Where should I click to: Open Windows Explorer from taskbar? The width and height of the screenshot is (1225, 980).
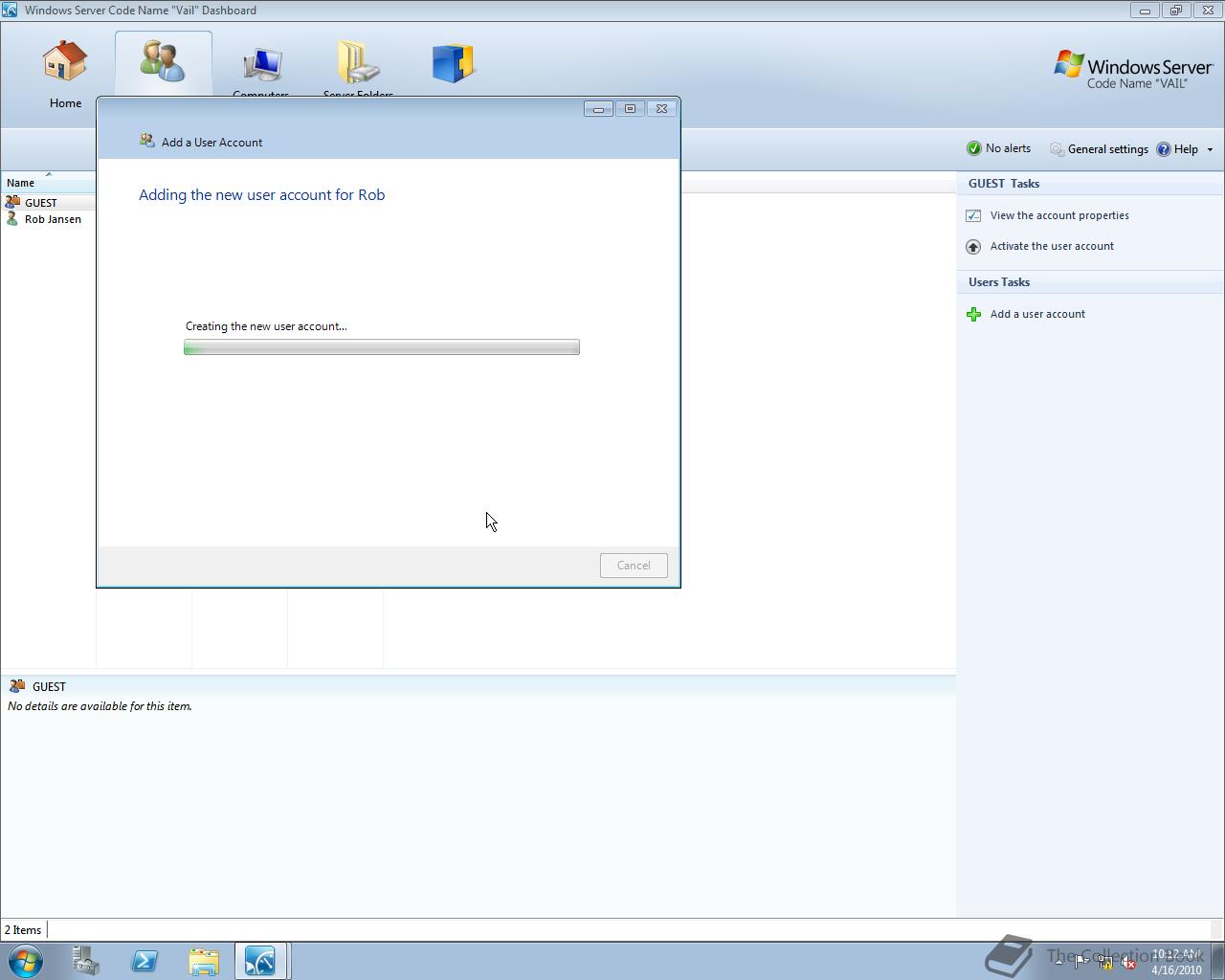tap(204, 961)
